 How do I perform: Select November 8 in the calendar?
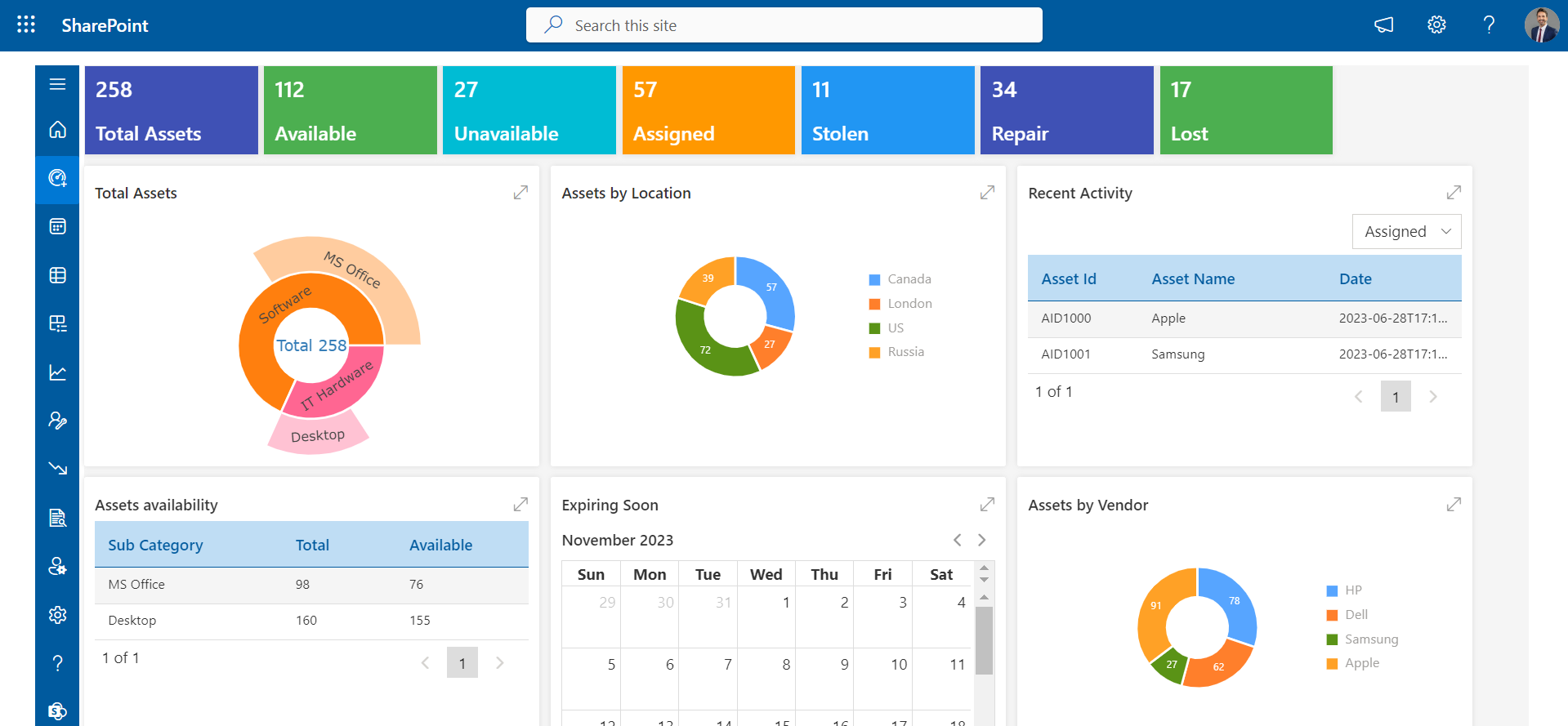tap(766, 679)
